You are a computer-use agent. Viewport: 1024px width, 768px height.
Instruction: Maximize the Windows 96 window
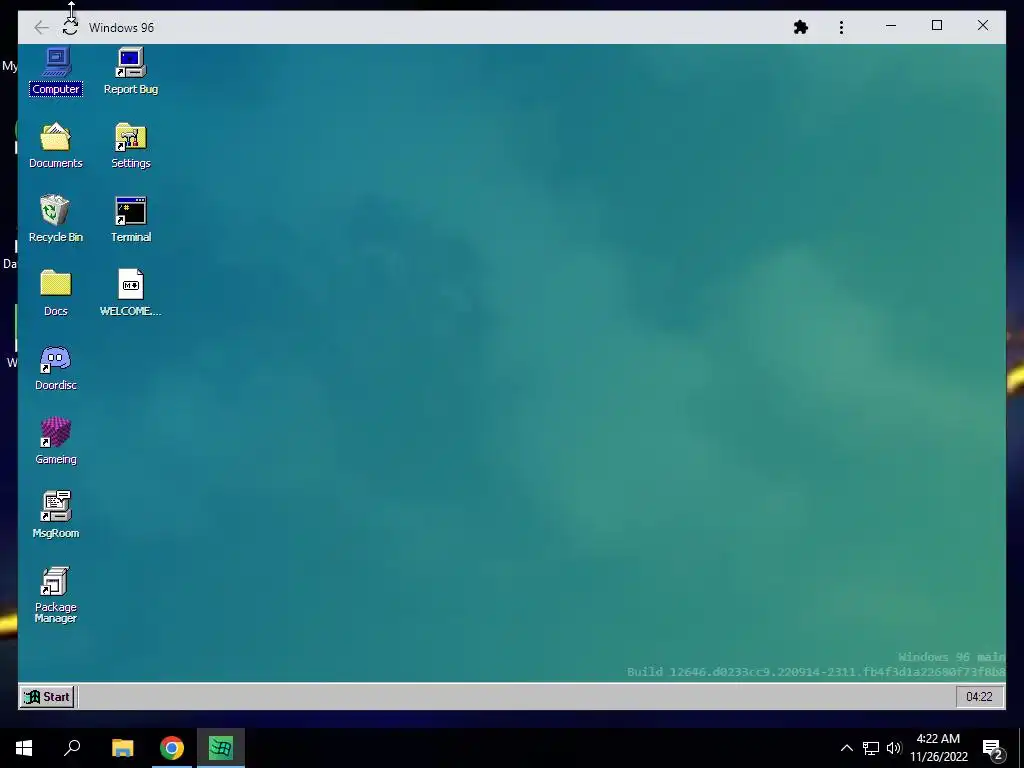pos(936,26)
